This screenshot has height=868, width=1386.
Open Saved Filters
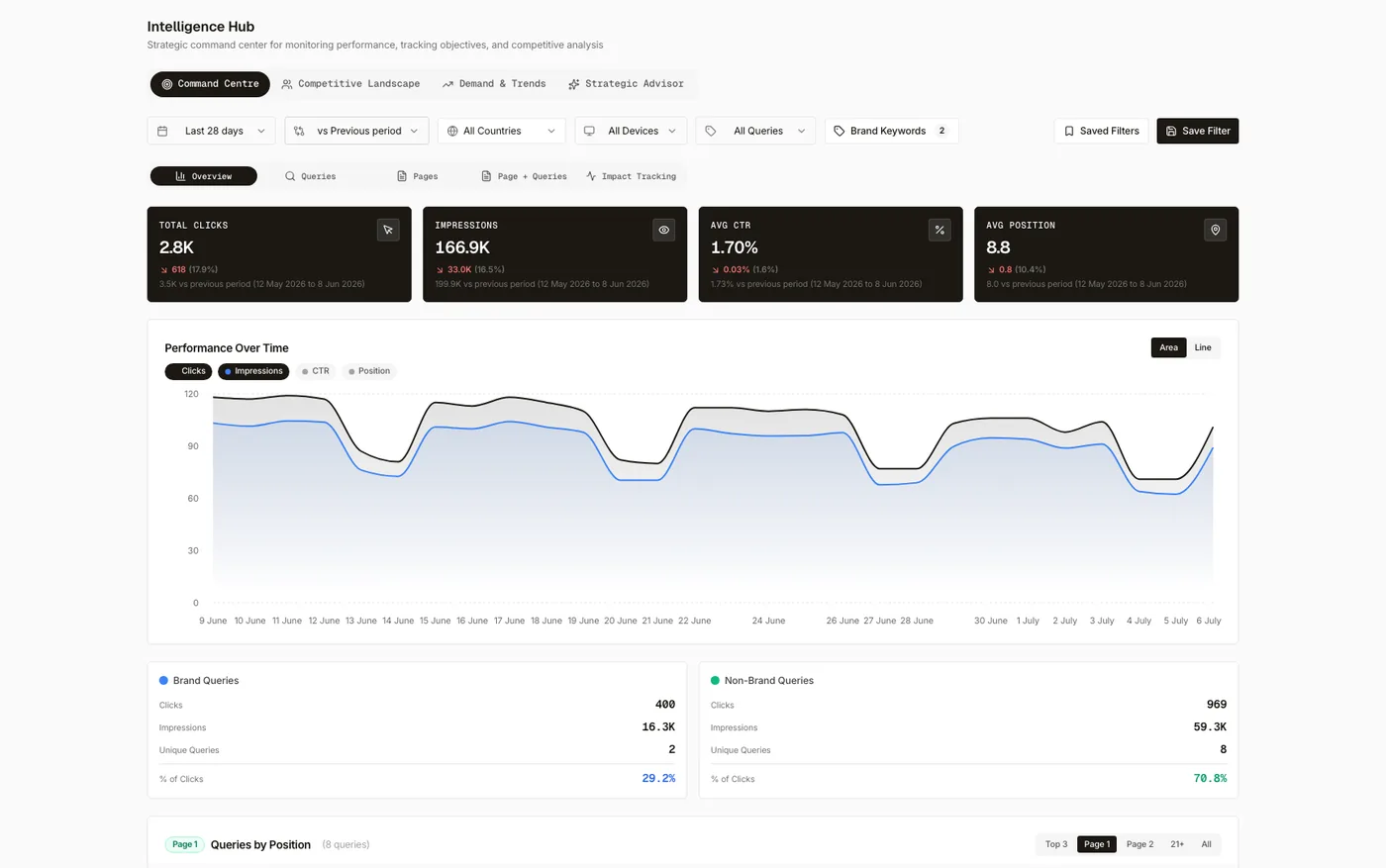1101,131
